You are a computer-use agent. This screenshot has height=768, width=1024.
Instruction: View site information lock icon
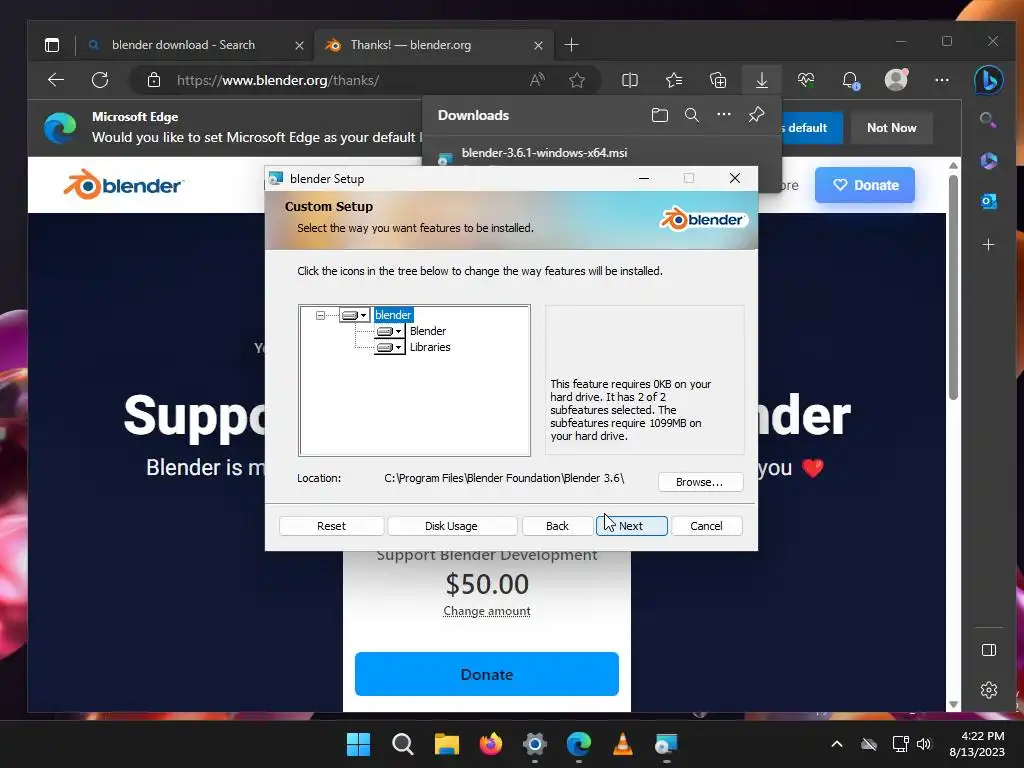153,80
